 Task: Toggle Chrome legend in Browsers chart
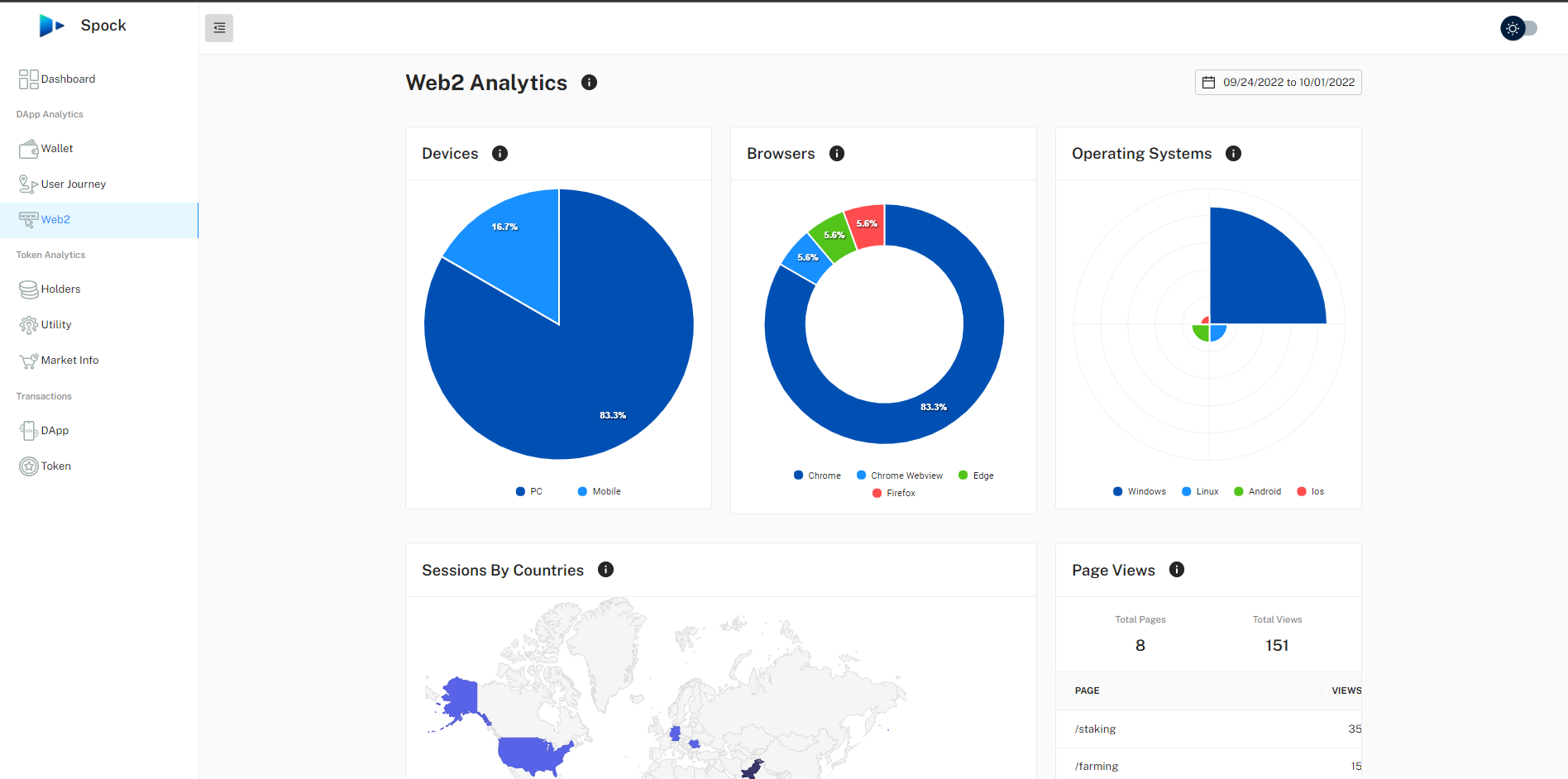tap(817, 476)
